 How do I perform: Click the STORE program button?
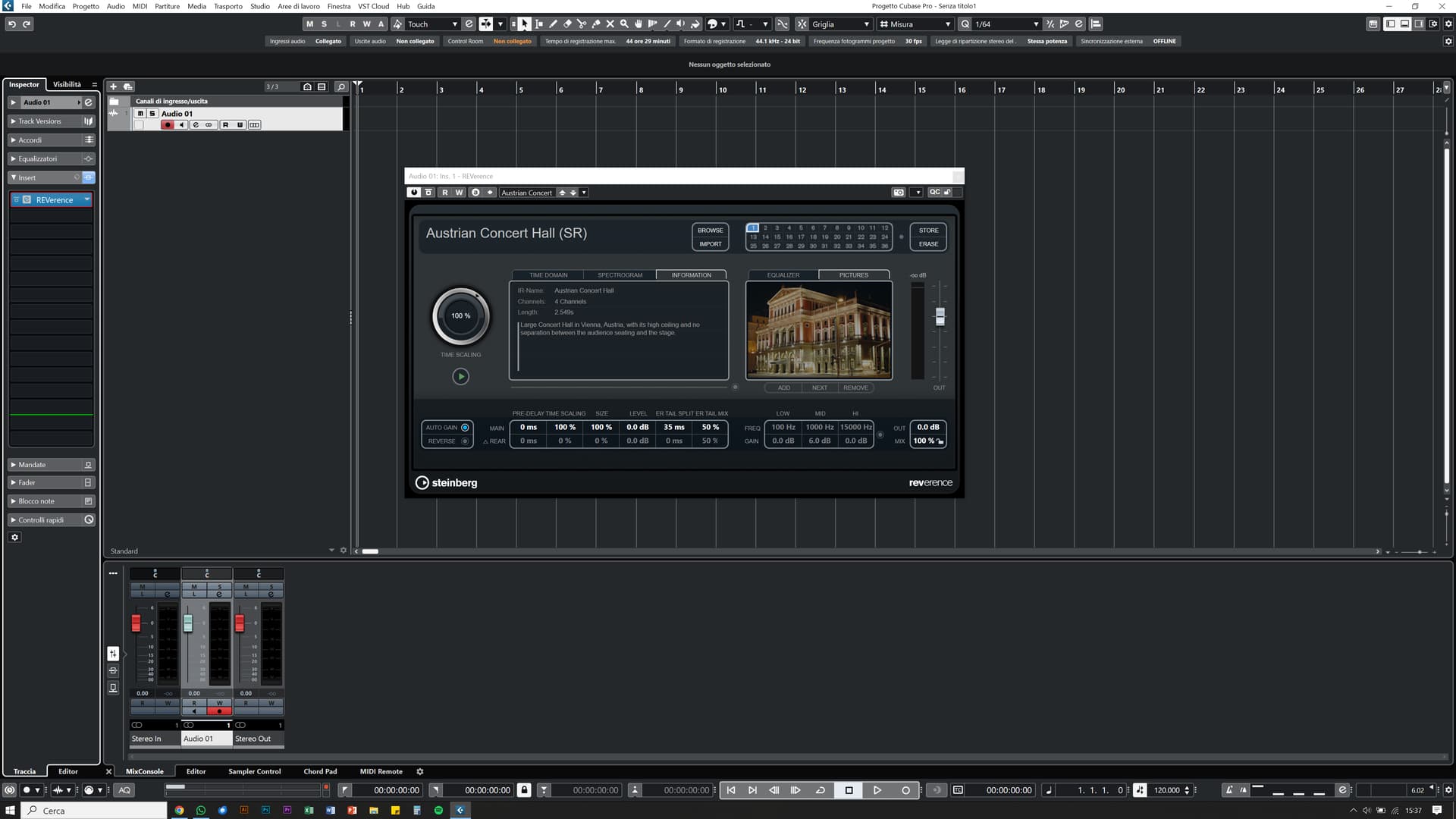point(928,231)
